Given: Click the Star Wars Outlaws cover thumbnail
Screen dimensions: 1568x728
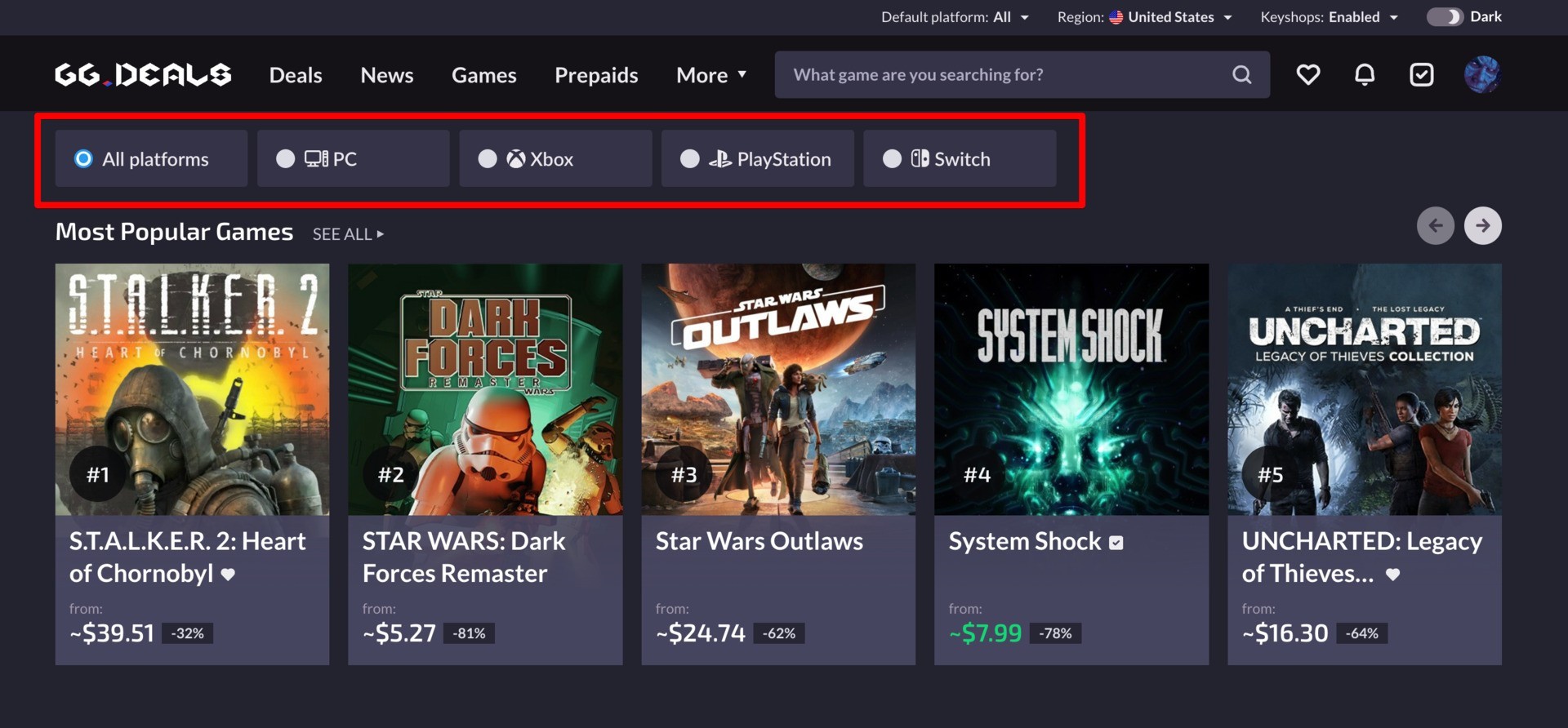Looking at the screenshot, I should point(778,389).
